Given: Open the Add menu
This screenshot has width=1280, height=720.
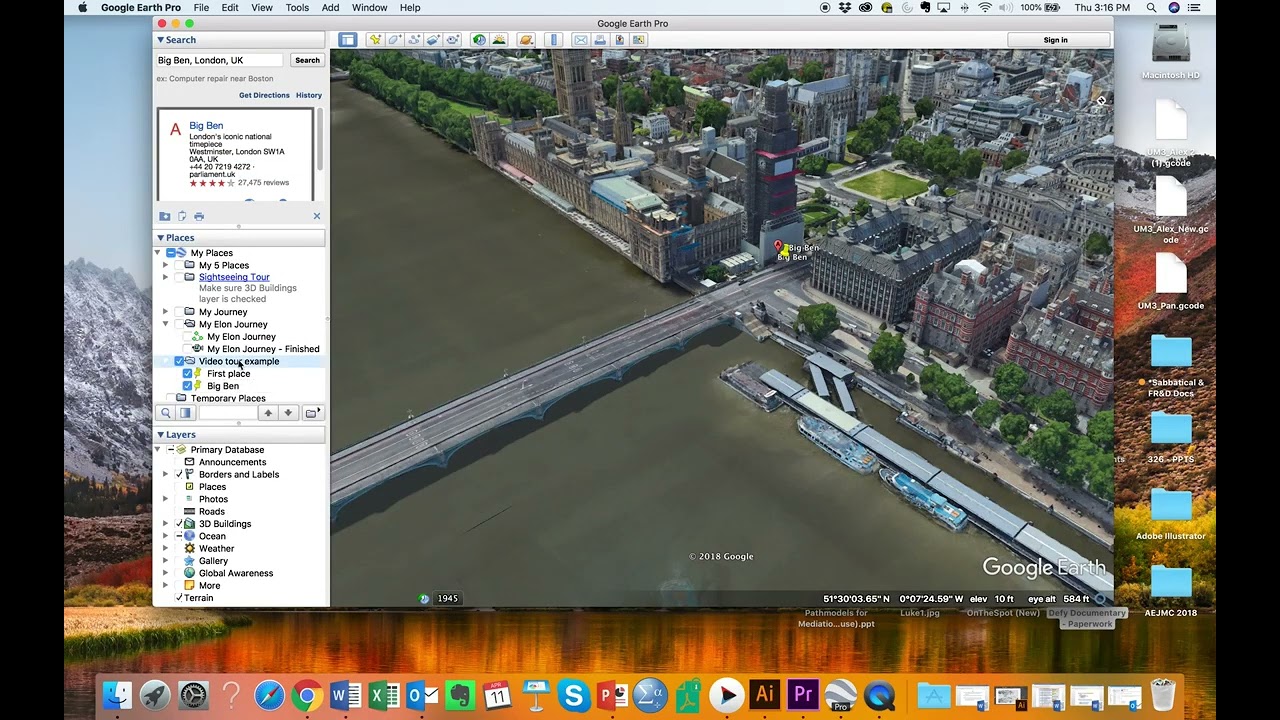Looking at the screenshot, I should click(x=330, y=7).
